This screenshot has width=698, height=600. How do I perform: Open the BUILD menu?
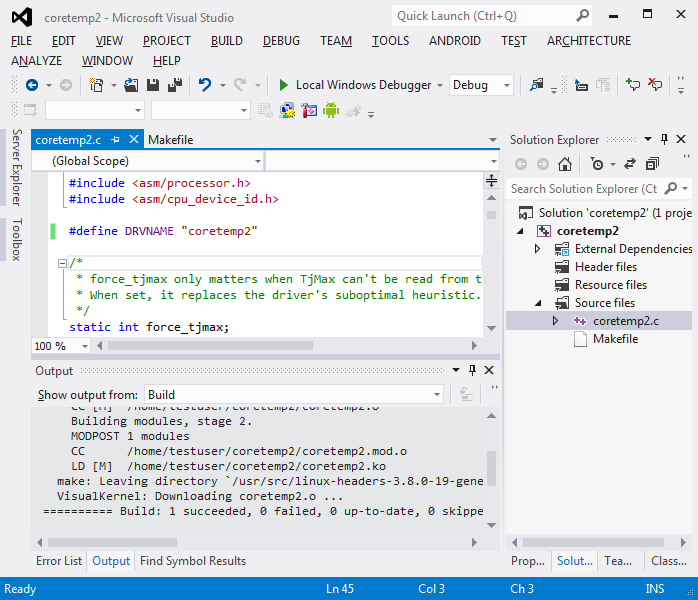(x=227, y=41)
